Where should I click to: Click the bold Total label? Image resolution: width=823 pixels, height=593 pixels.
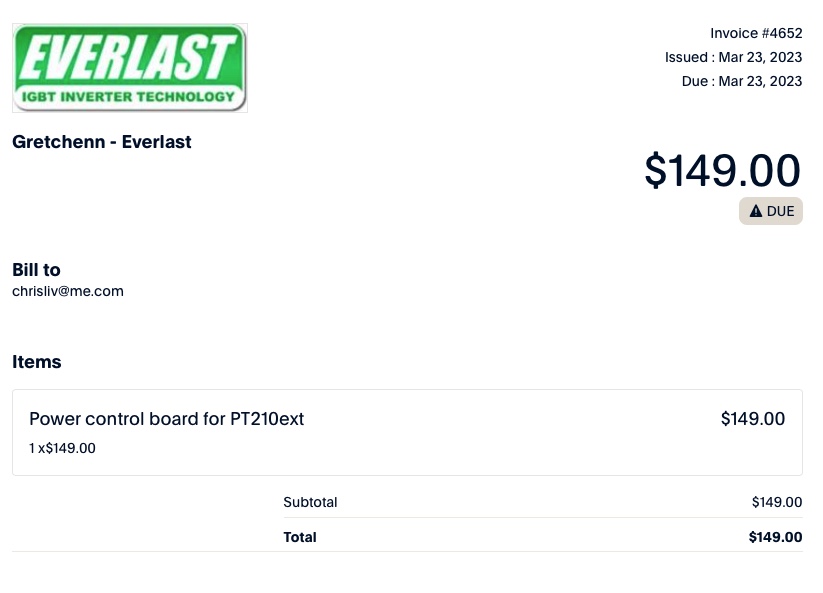pyautogui.click(x=300, y=537)
